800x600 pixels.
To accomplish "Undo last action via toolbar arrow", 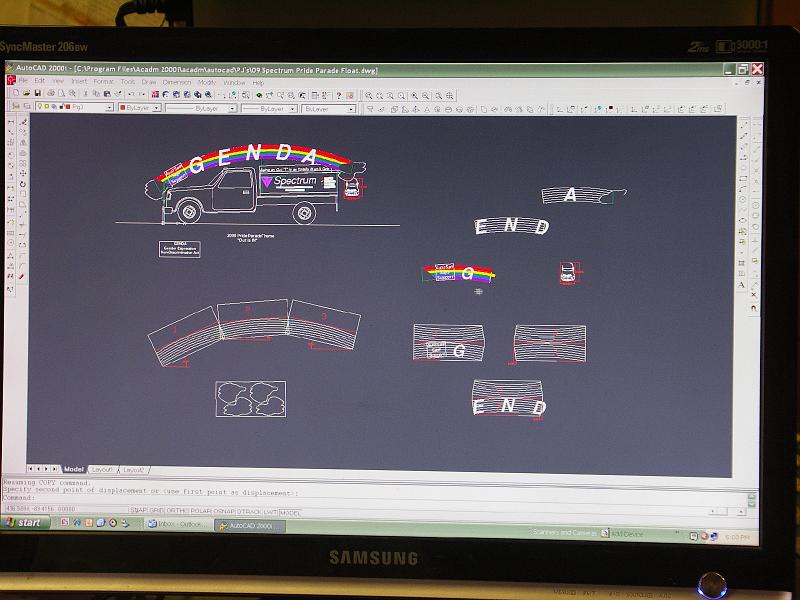I will (x=131, y=94).
